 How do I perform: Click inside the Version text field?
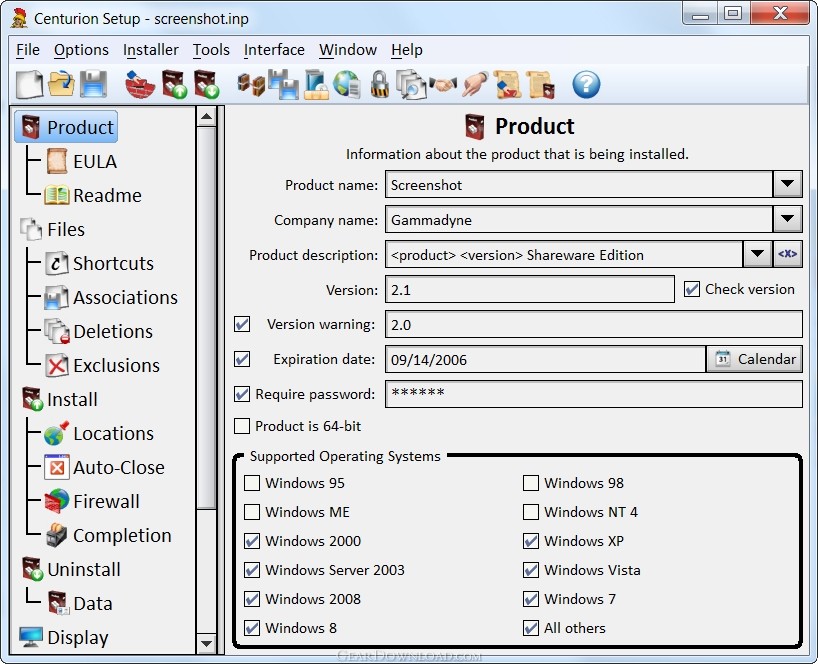529,290
